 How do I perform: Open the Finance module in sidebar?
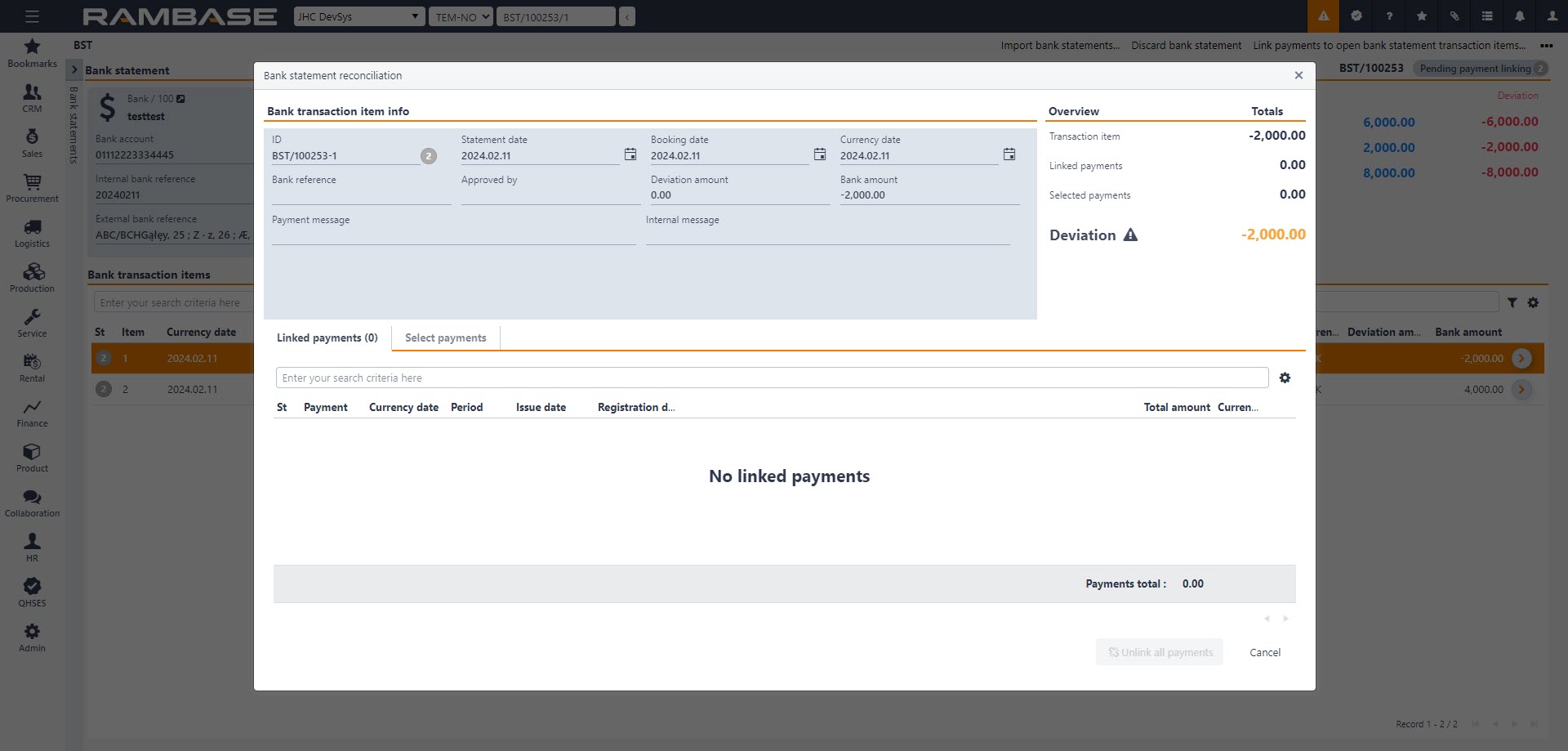tap(32, 413)
